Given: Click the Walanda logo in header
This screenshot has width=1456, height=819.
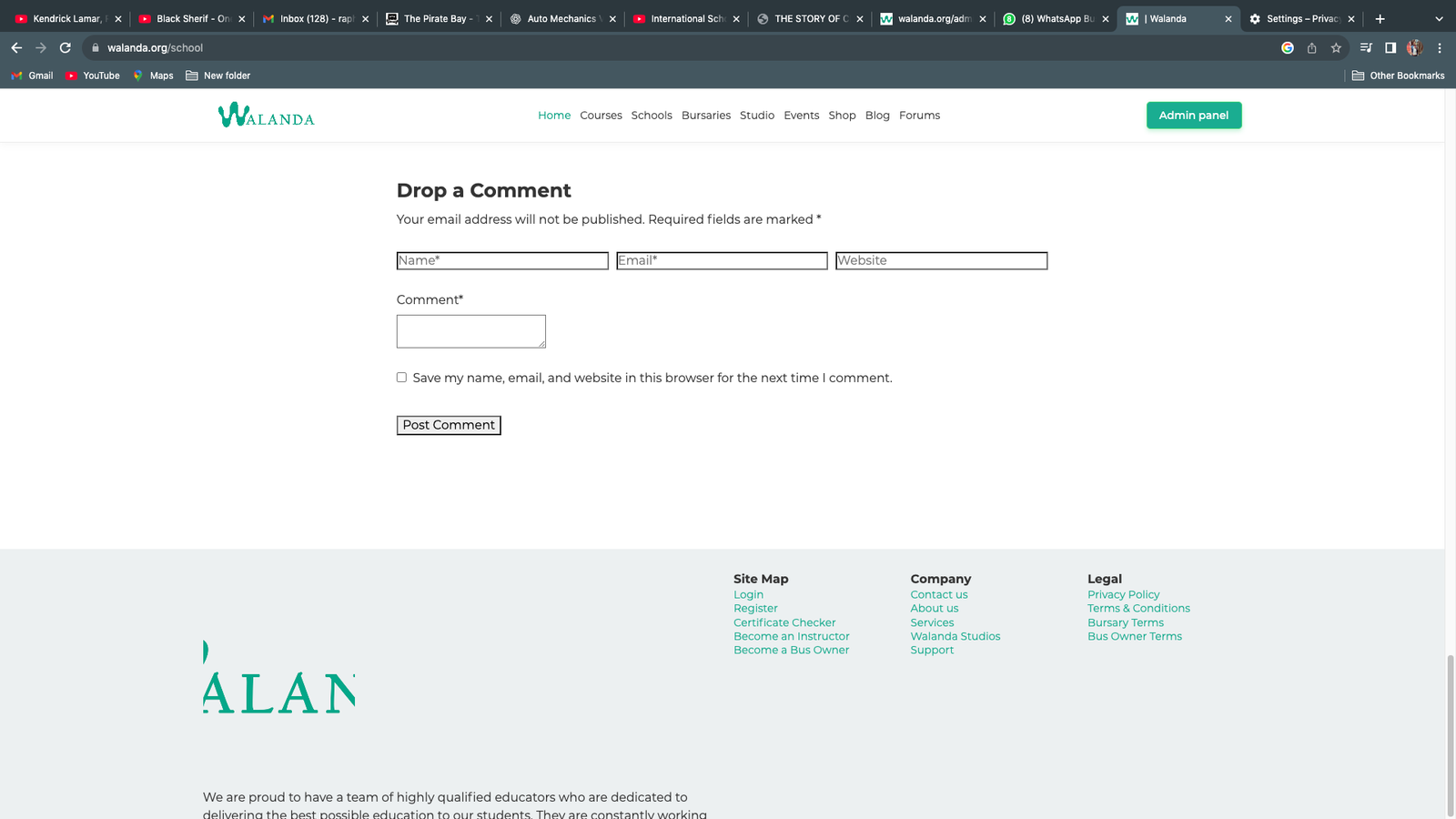Looking at the screenshot, I should (266, 116).
